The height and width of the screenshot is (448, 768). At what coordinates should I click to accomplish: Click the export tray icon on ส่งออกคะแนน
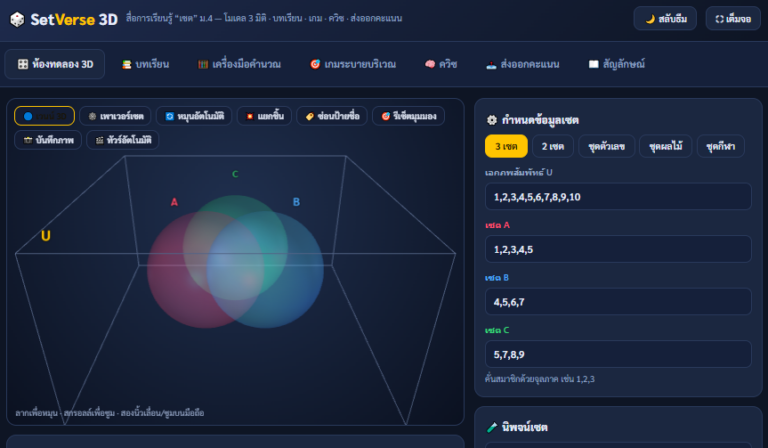pos(491,65)
